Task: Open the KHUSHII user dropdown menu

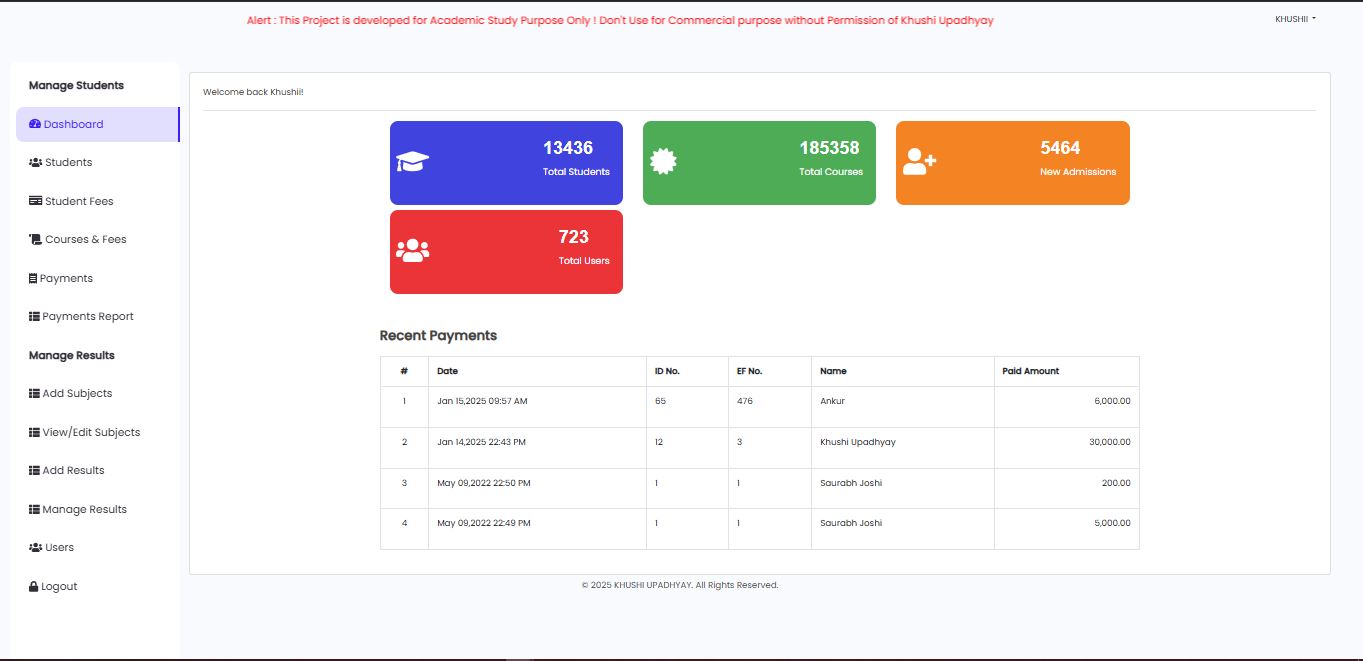Action: [x=1295, y=19]
